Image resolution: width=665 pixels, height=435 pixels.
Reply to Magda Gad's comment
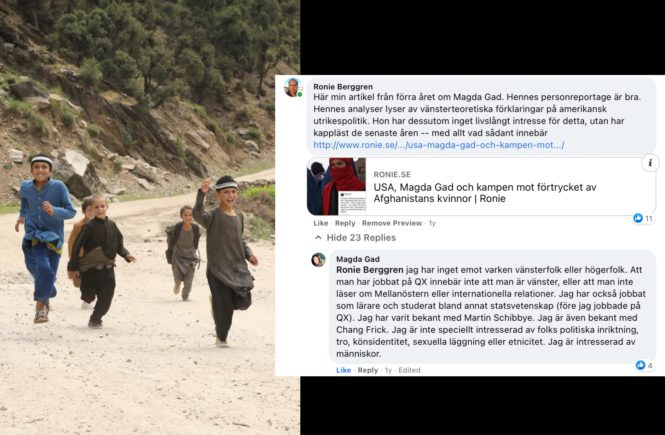(x=368, y=370)
